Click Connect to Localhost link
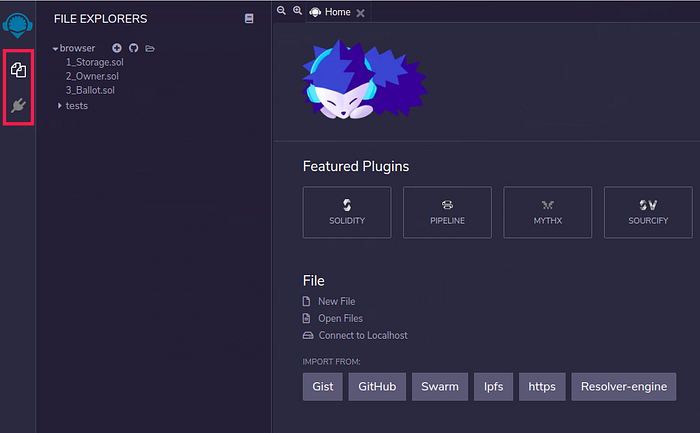This screenshot has width=700, height=433. coord(363,335)
